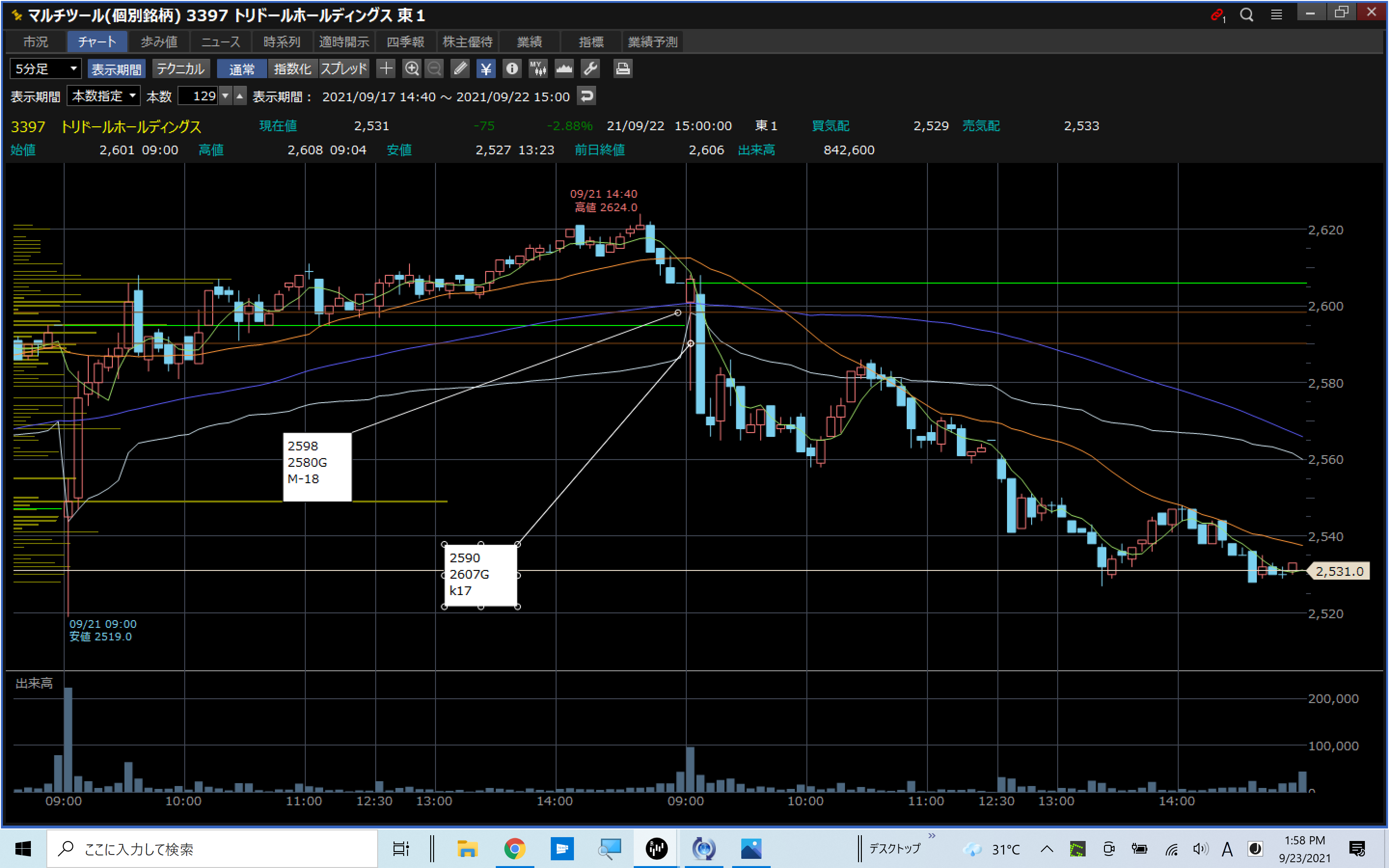This screenshot has width=1389, height=868.
Task: Switch to the 歩み値 tab
Action: point(159,42)
